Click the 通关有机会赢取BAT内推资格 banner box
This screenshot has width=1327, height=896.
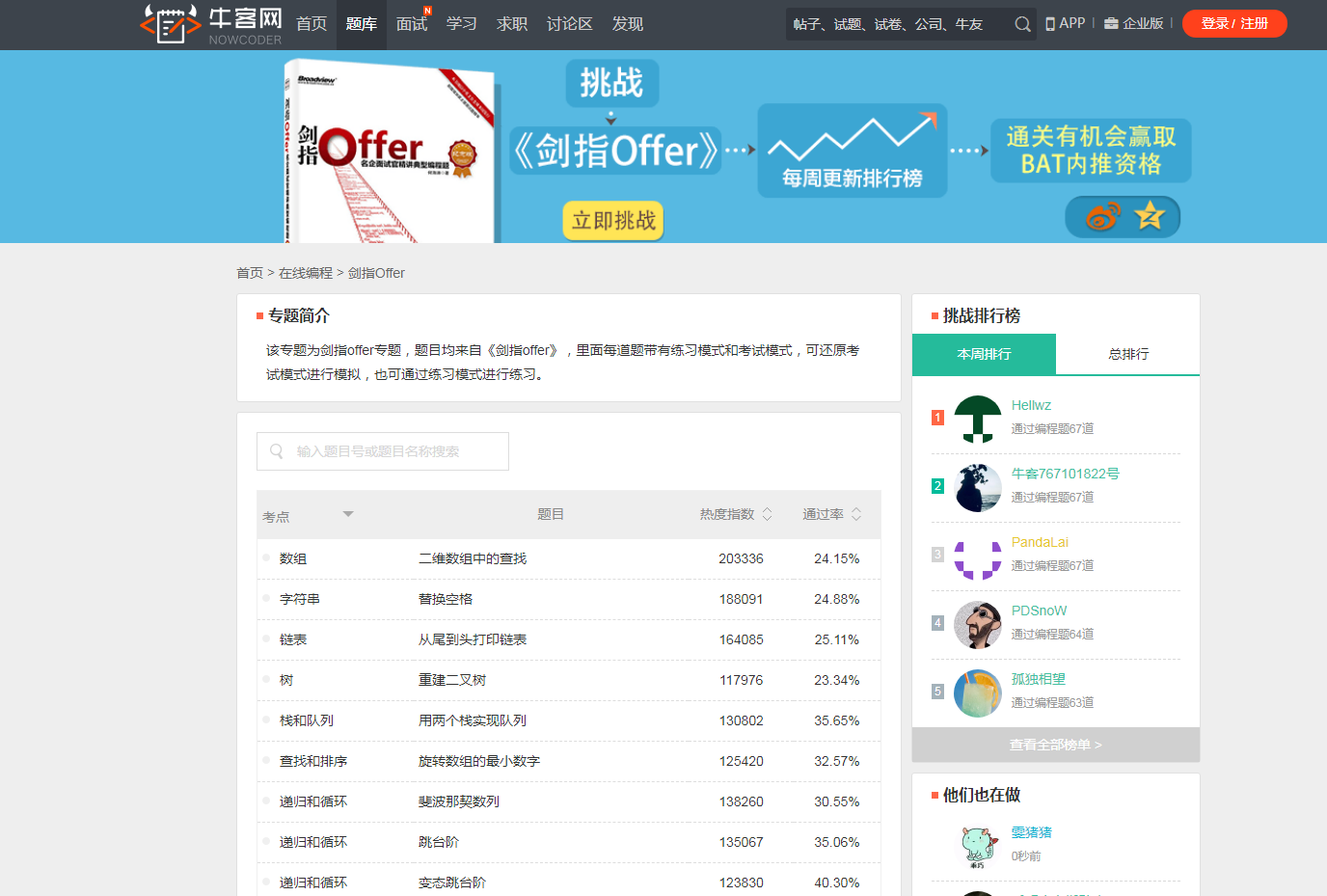pyautogui.click(x=1091, y=150)
